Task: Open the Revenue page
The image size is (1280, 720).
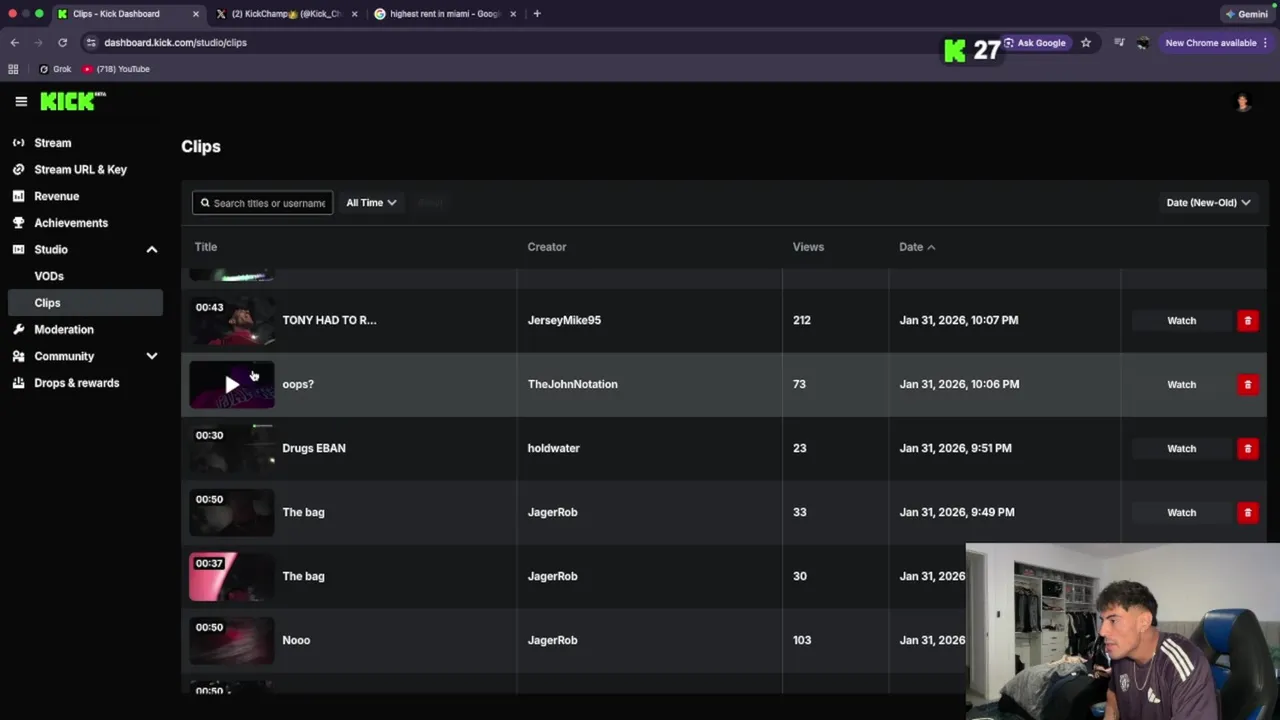Action: (x=56, y=196)
